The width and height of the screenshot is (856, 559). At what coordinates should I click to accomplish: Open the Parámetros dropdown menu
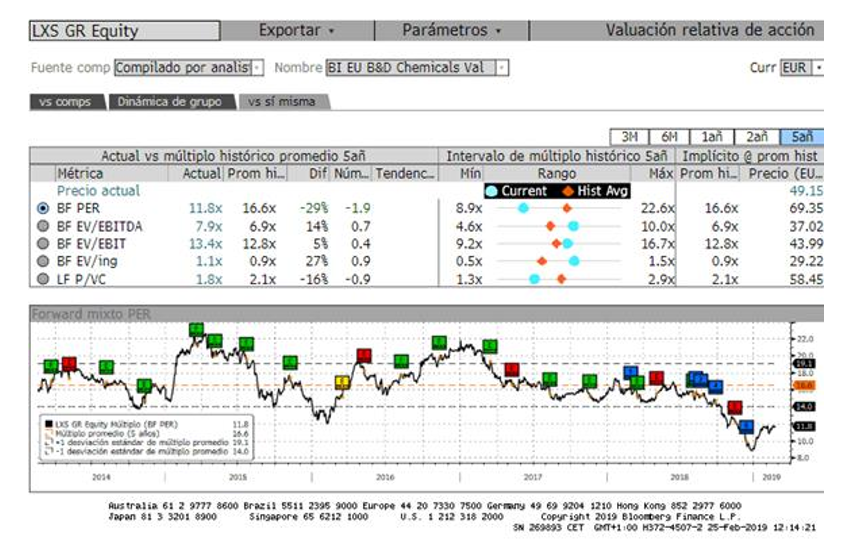[451, 31]
